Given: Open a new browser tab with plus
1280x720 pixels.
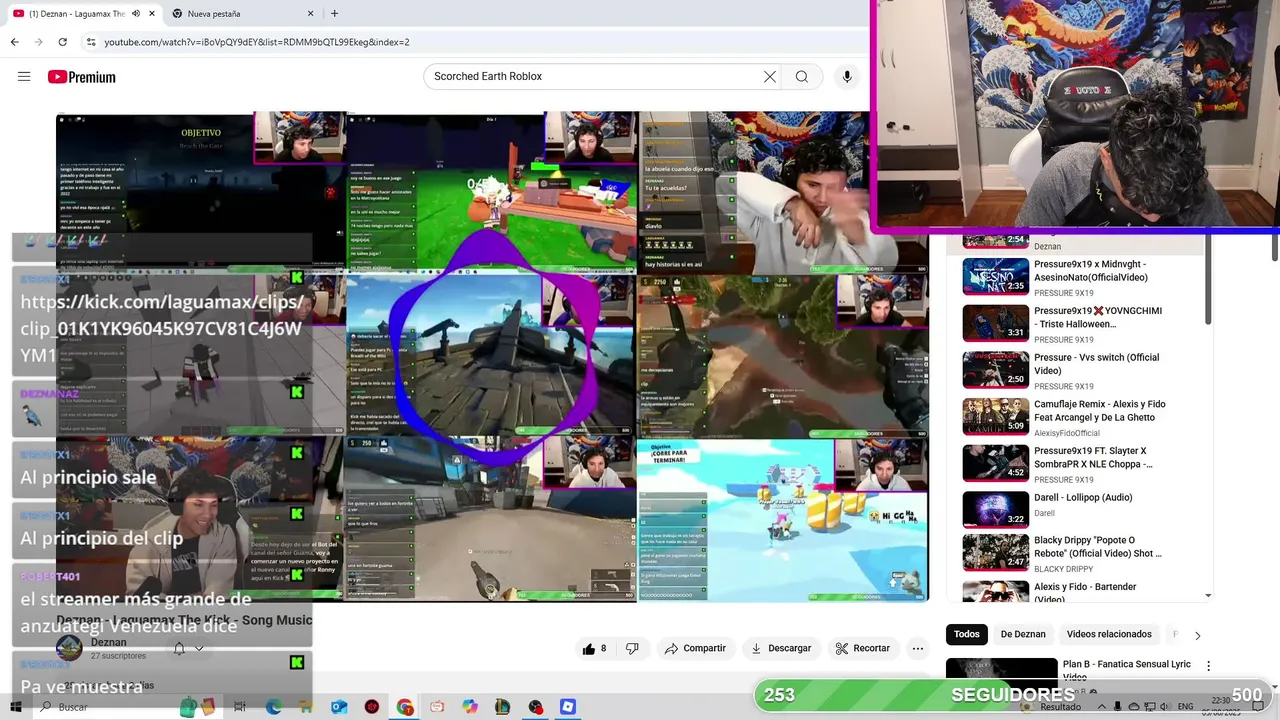Looking at the screenshot, I should click(x=334, y=14).
